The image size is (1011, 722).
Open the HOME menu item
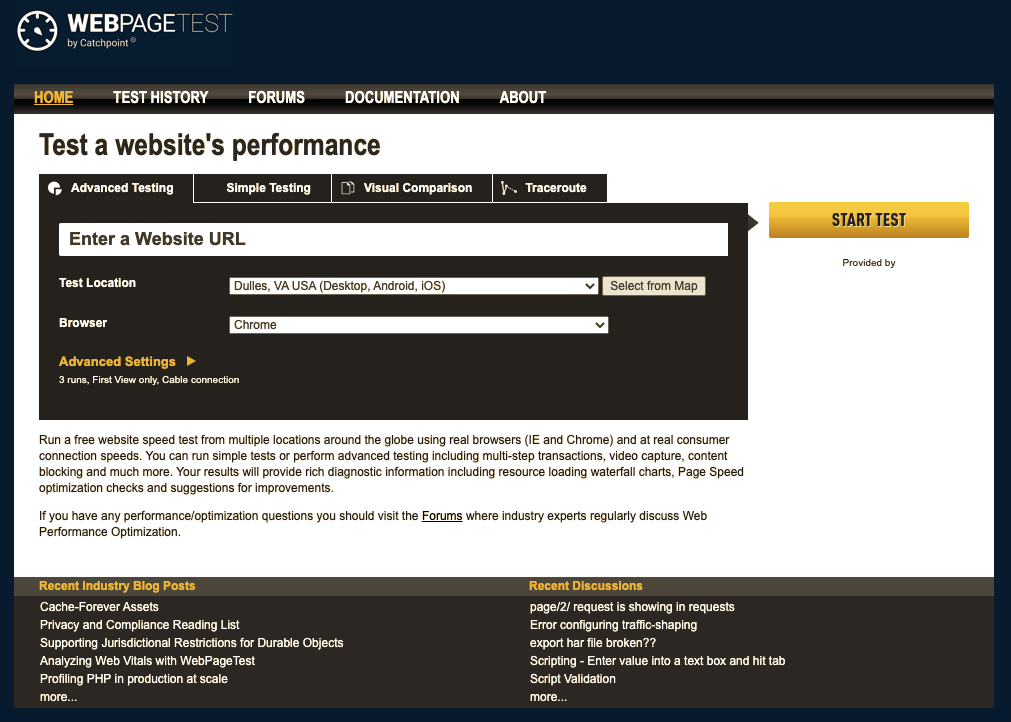point(54,97)
